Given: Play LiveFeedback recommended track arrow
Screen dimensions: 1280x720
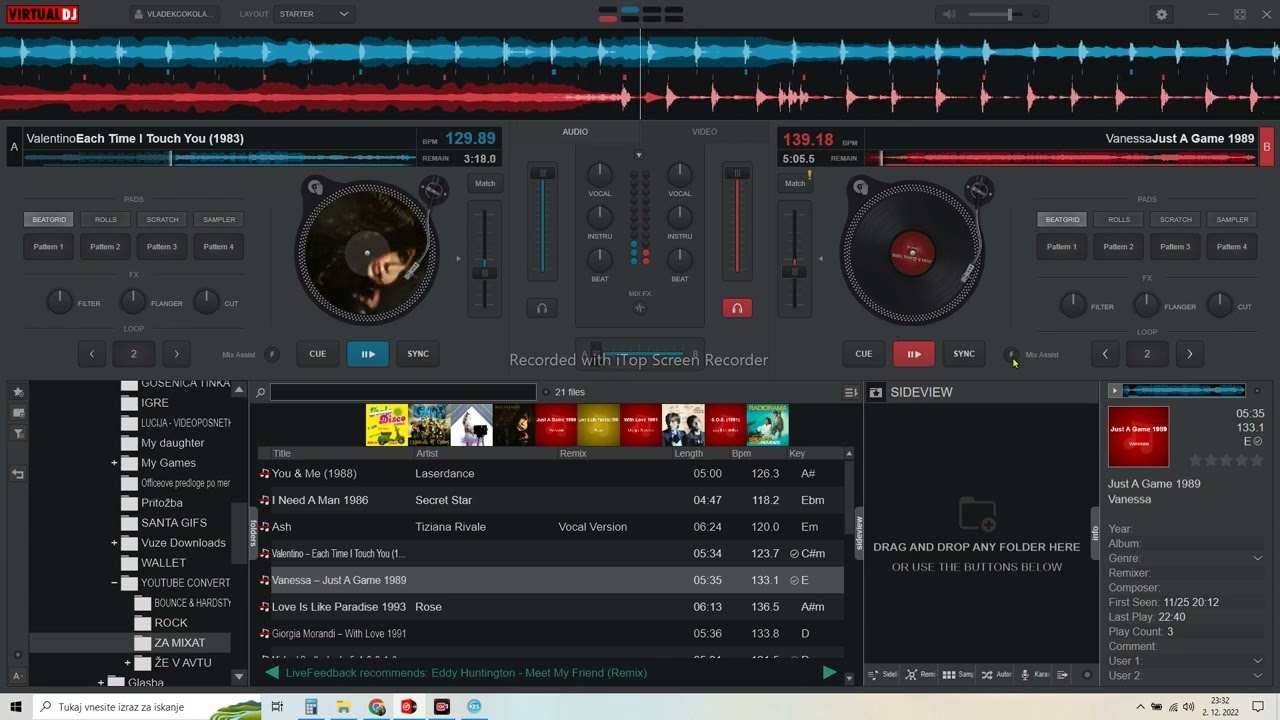Looking at the screenshot, I should 829,673.
